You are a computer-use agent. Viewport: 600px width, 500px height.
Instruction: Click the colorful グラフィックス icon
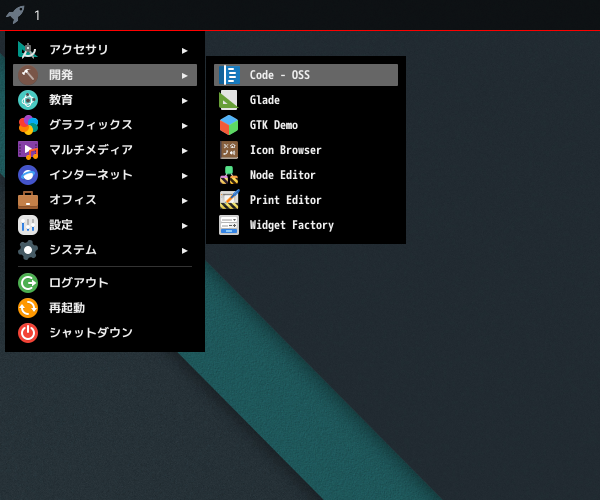tap(28, 125)
